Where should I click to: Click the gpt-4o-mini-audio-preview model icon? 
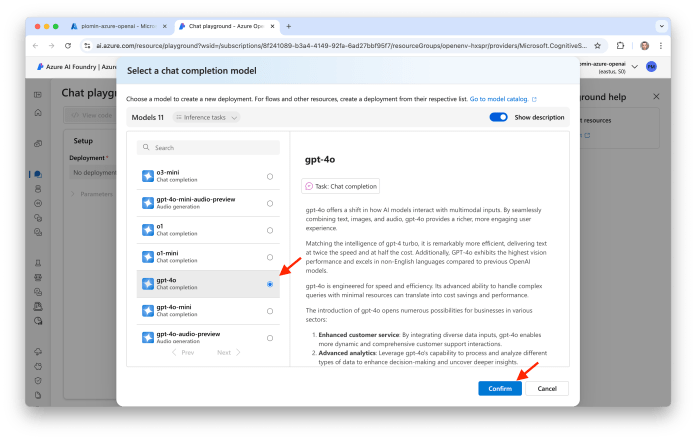tap(148, 203)
